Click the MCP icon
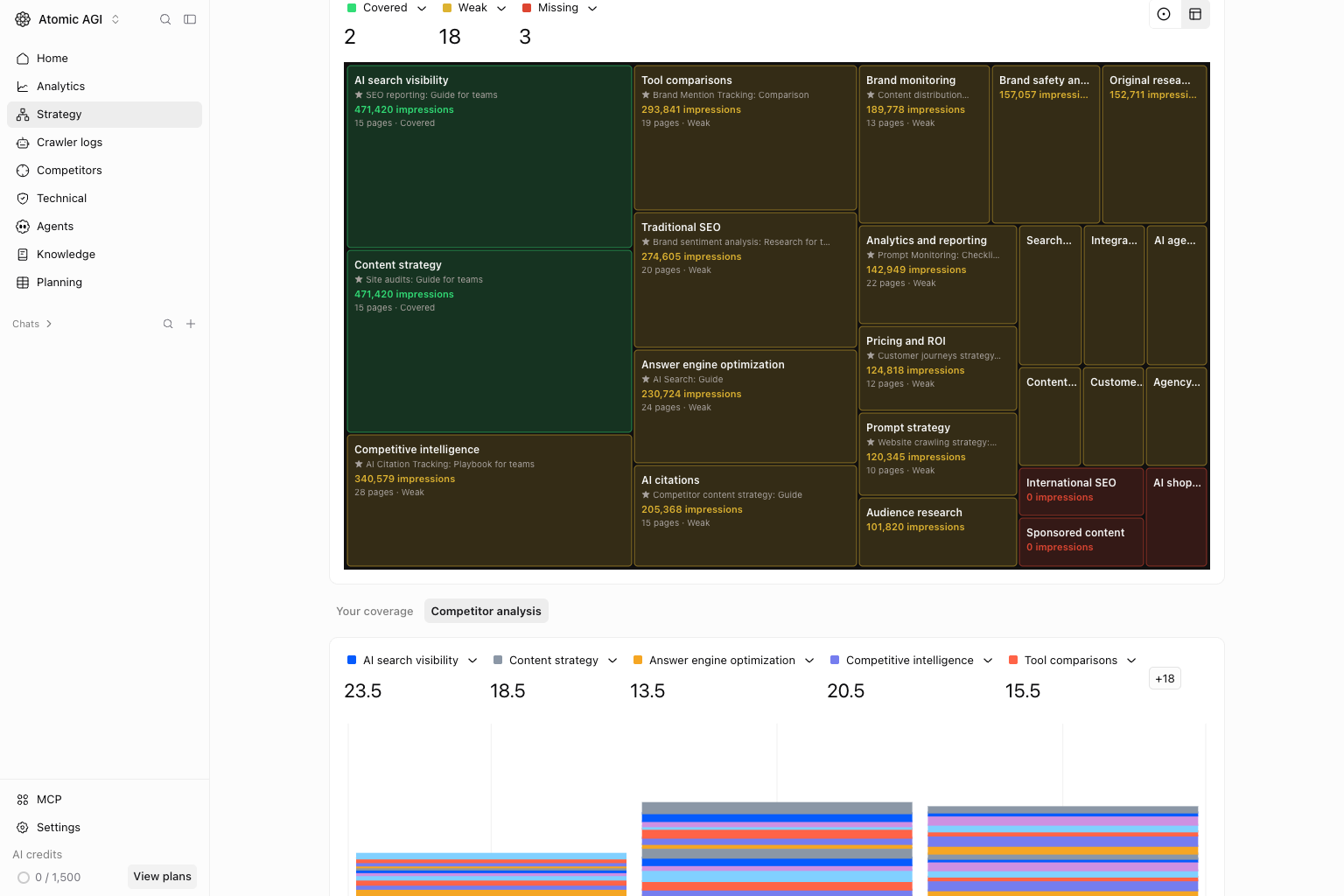1344x896 pixels. (23, 800)
